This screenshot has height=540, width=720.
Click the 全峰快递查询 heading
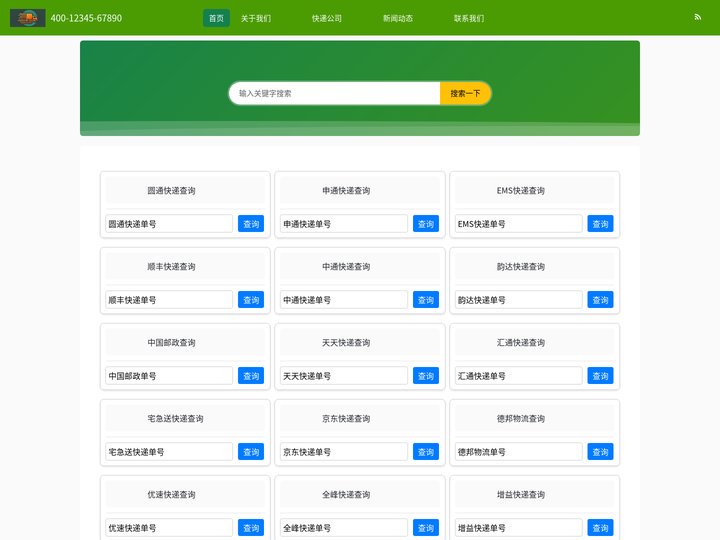coord(346,495)
